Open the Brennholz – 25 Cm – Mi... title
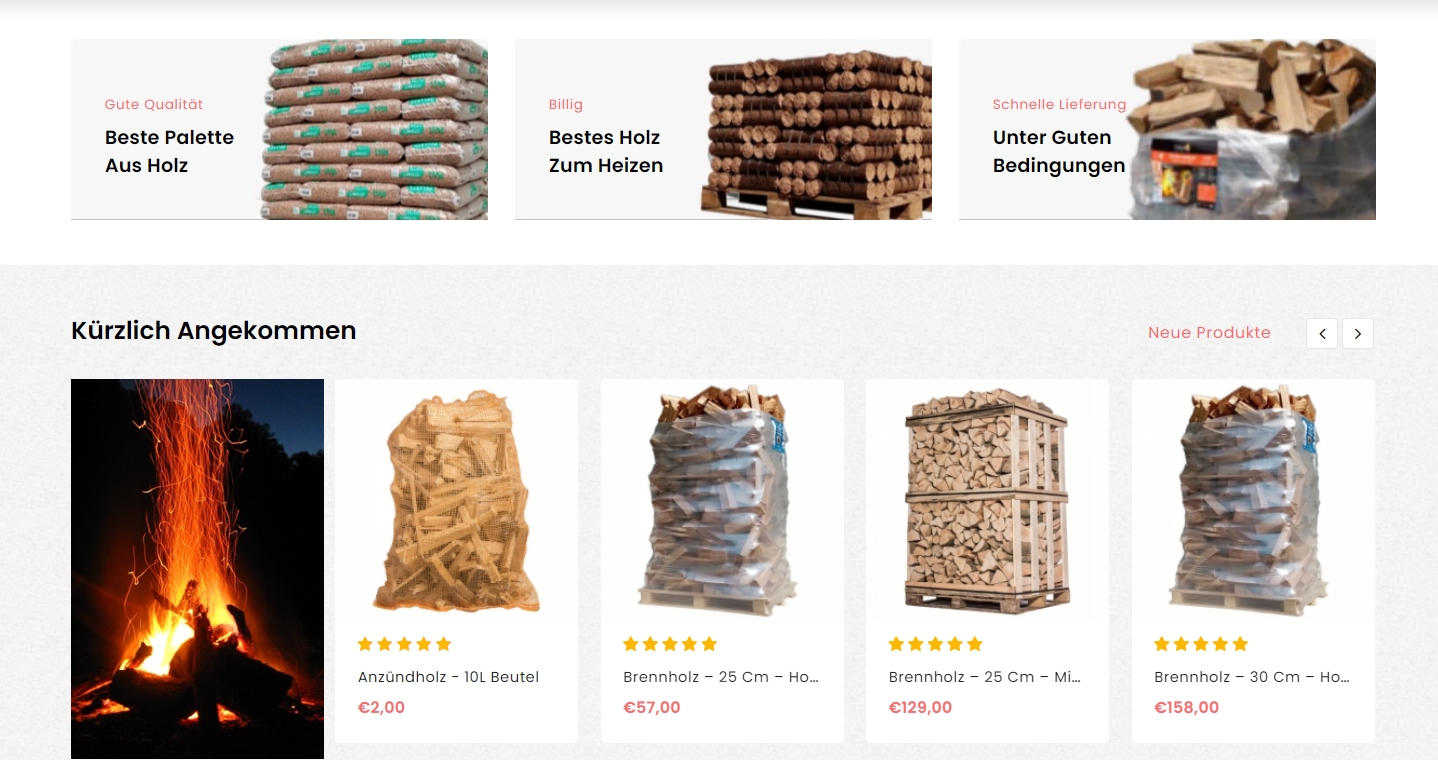The image size is (1438, 760). click(985, 677)
